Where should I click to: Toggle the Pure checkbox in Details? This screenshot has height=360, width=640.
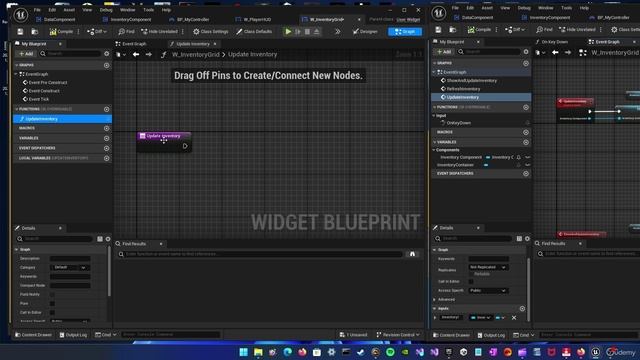pos(52,304)
